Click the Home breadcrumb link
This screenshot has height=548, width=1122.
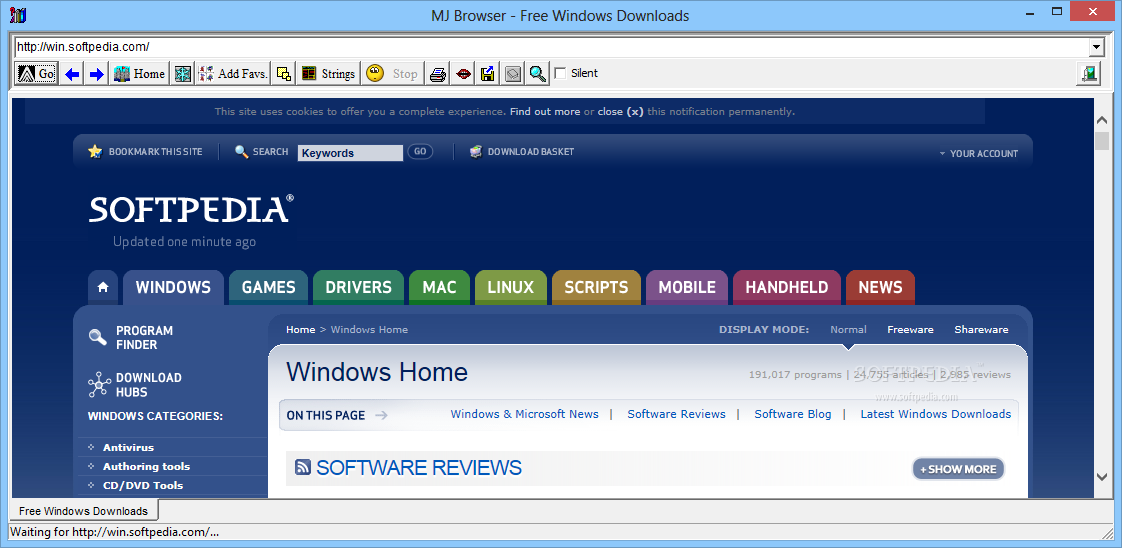(301, 330)
